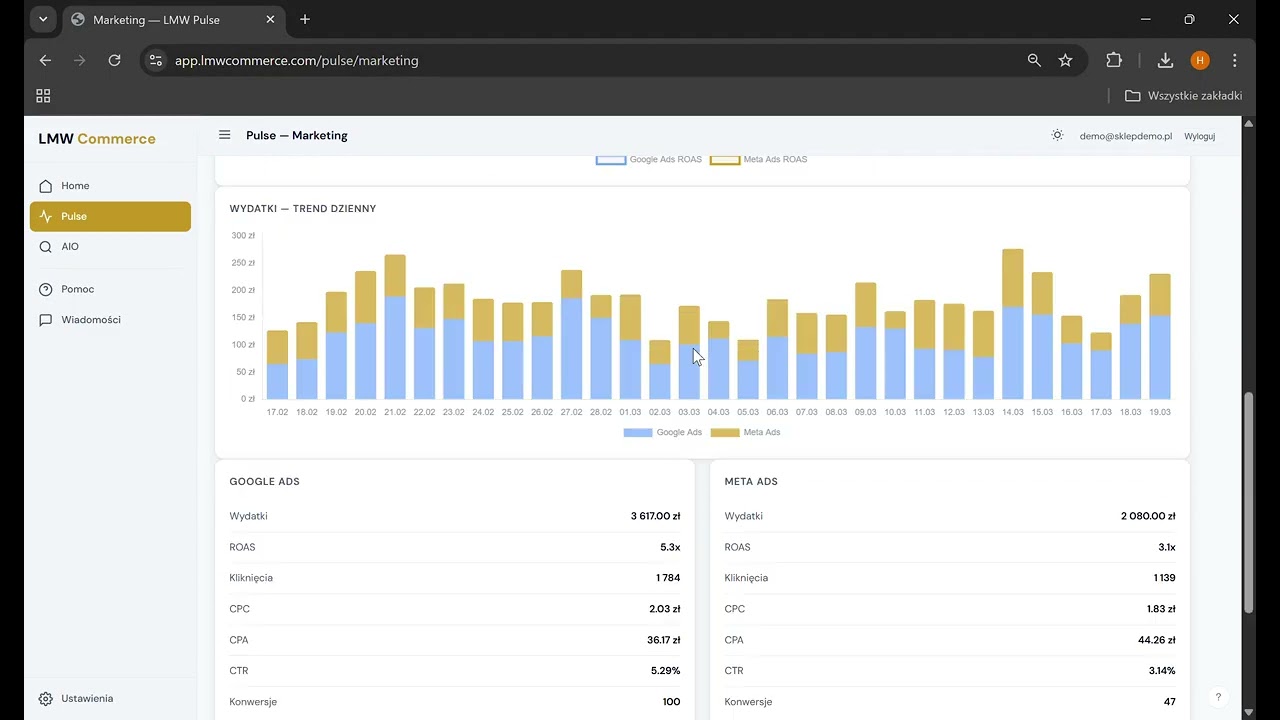The image size is (1280, 720).
Task: Select Pulse in the sidebar
Action: point(110,216)
